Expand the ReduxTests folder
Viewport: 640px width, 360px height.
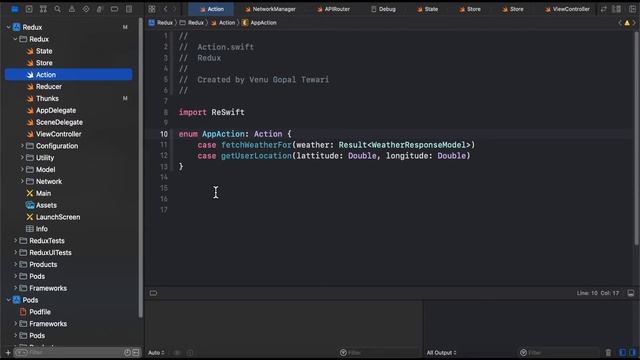(x=16, y=241)
